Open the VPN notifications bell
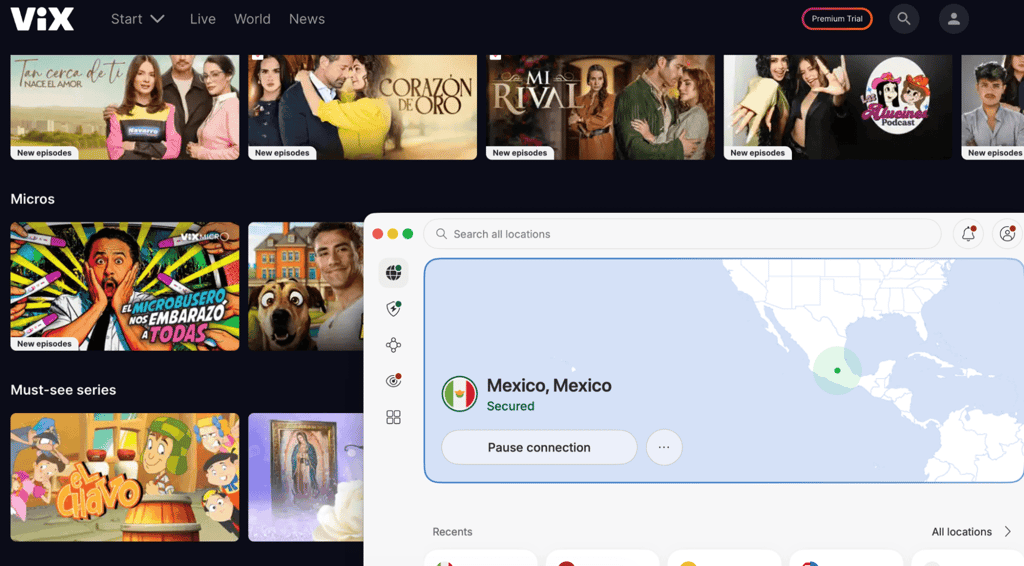 [968, 234]
